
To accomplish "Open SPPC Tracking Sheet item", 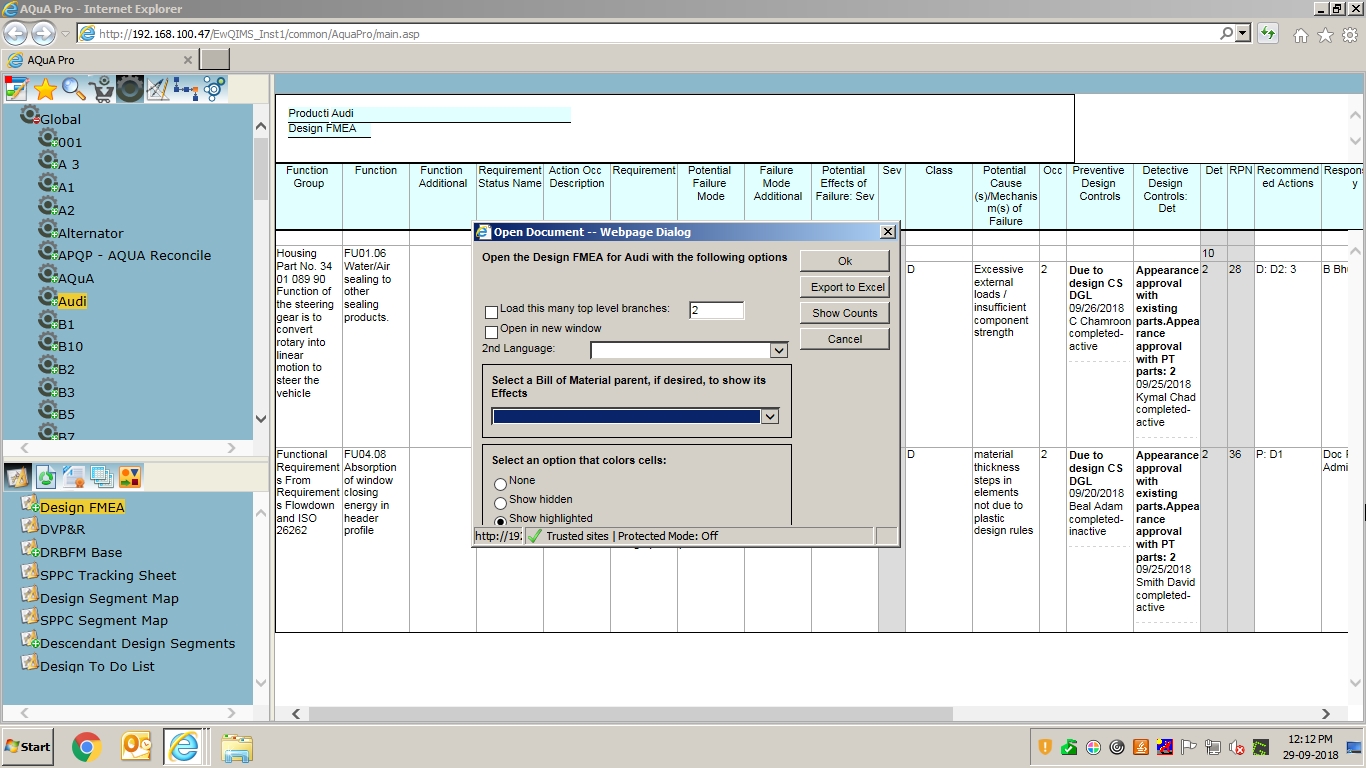I will click(x=108, y=575).
